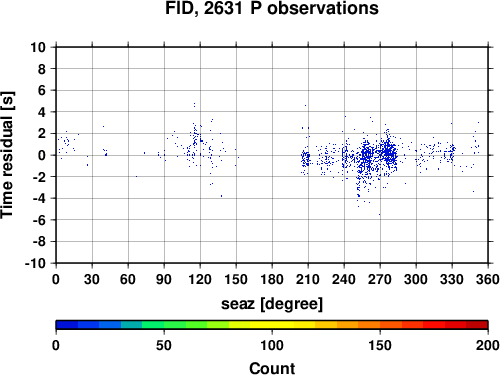Click the point cluster near seaz 210
This screenshot has width=500, height=375.
point(305,158)
